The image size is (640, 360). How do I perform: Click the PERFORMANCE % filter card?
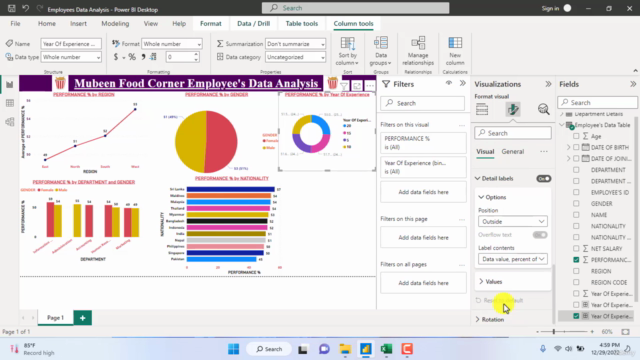point(423,143)
